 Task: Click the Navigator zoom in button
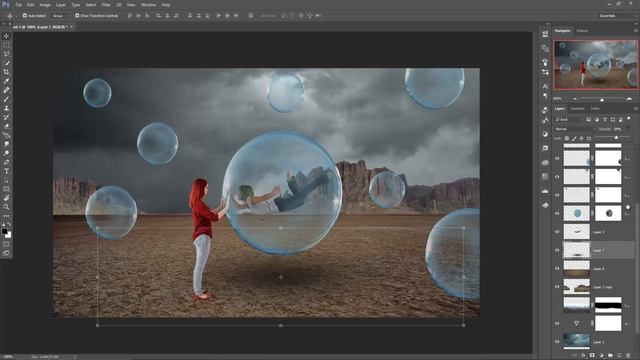click(x=629, y=99)
